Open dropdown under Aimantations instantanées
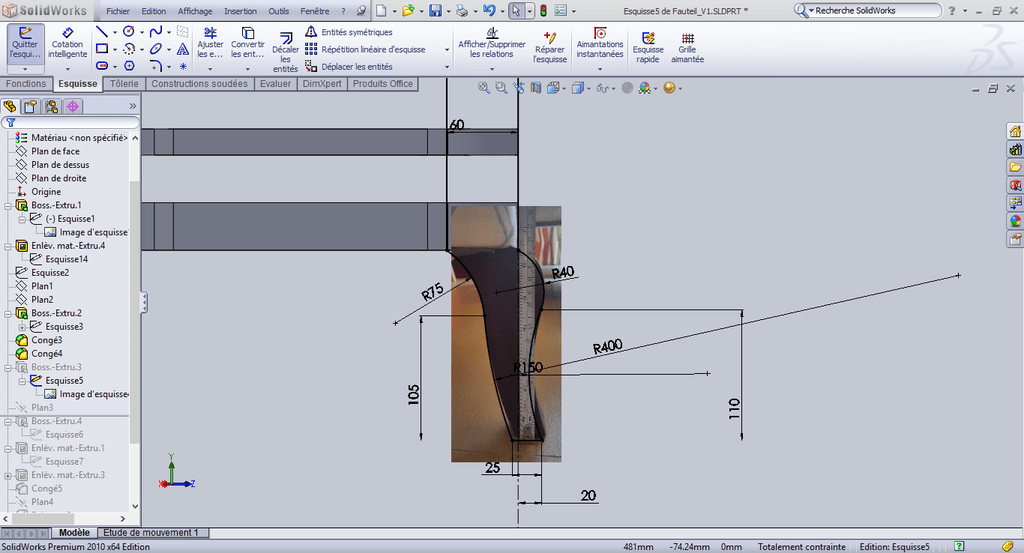 (600, 69)
